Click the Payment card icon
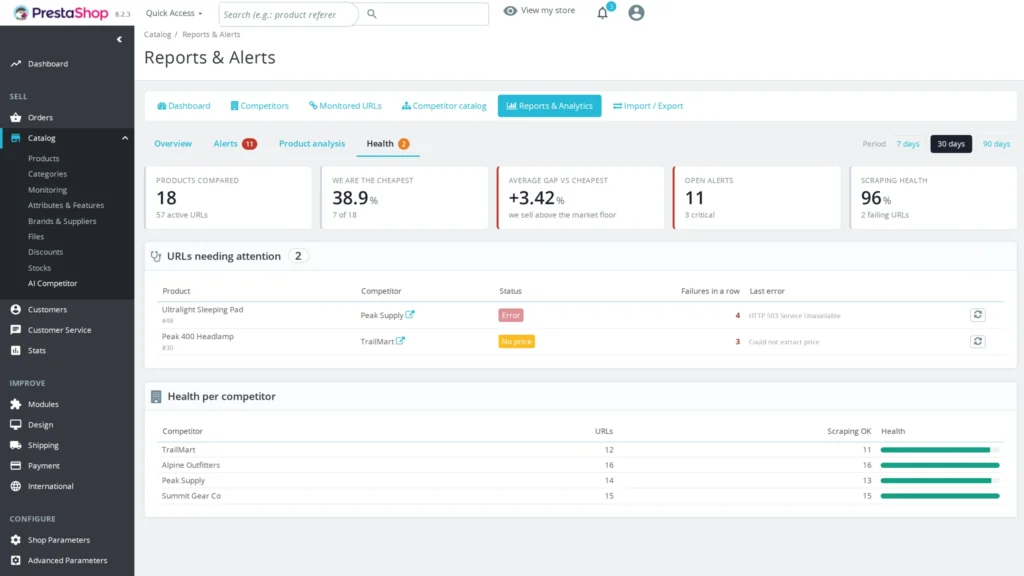Image resolution: width=1024 pixels, height=576 pixels. (16, 466)
